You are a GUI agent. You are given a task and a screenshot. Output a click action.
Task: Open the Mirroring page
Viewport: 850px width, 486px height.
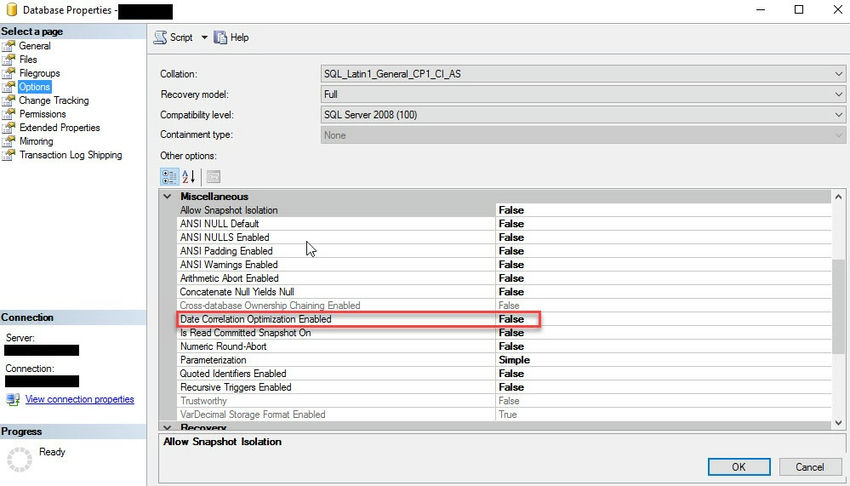tap(36, 141)
